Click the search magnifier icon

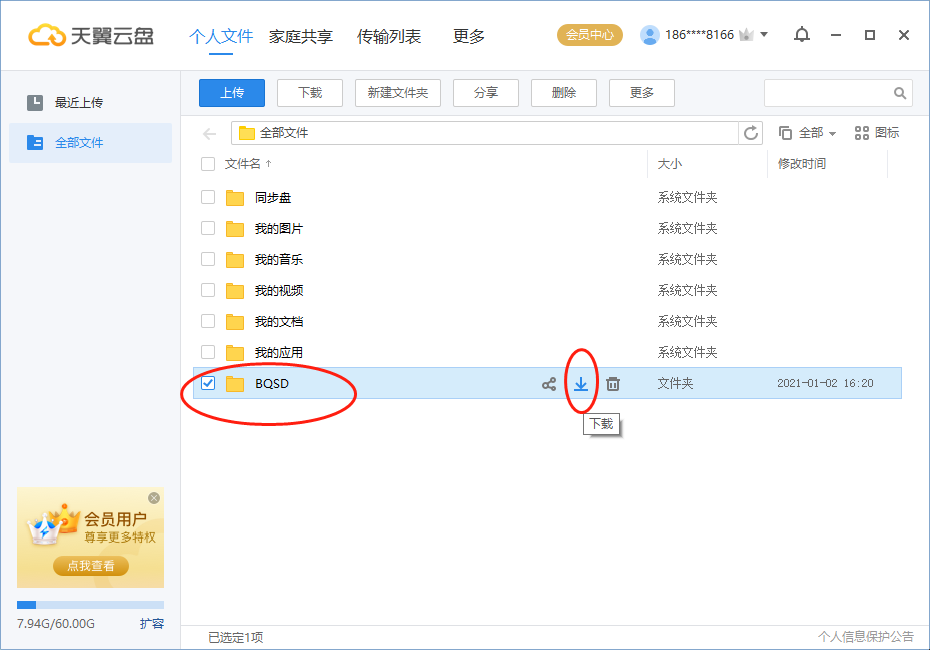(900, 93)
